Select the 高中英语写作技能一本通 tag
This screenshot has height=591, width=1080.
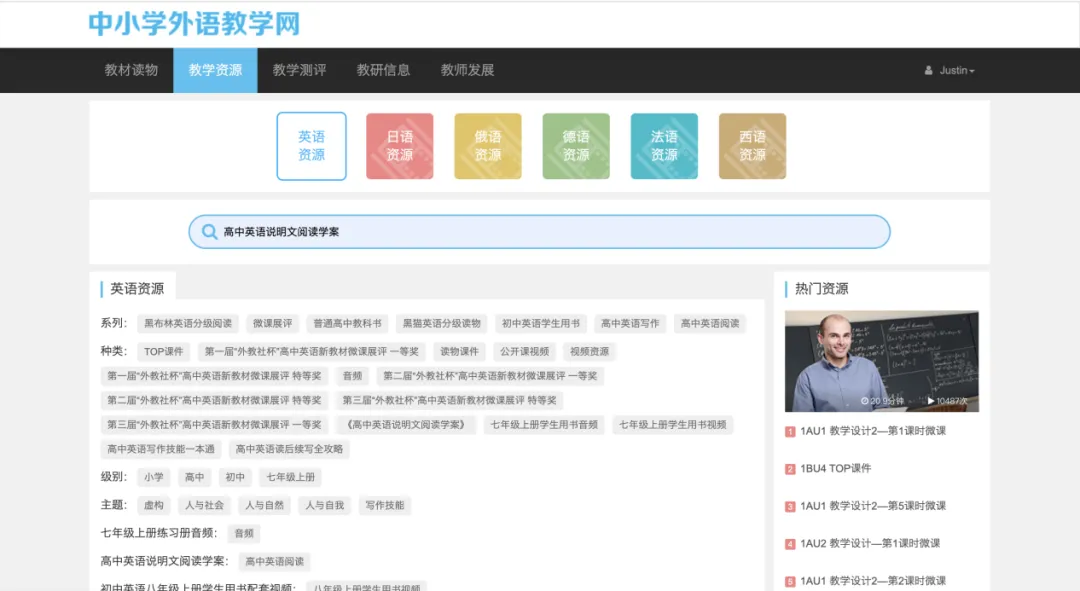point(161,449)
